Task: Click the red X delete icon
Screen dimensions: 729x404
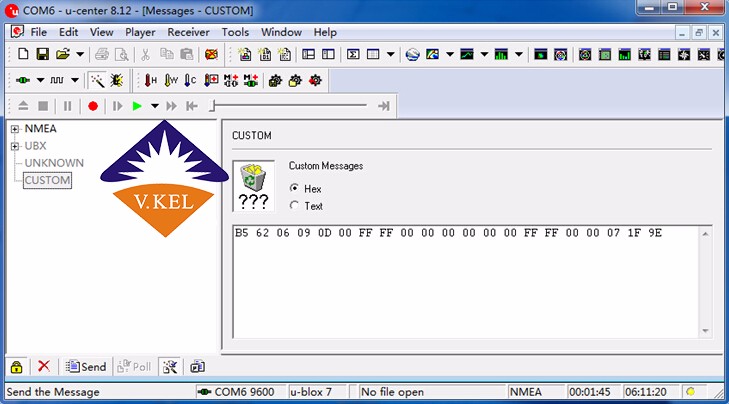Action: point(43,366)
